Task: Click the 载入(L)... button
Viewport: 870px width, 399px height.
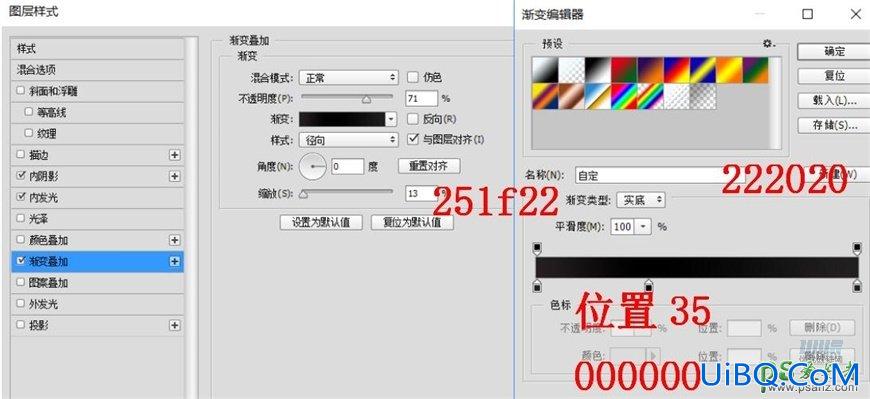Action: tap(834, 100)
